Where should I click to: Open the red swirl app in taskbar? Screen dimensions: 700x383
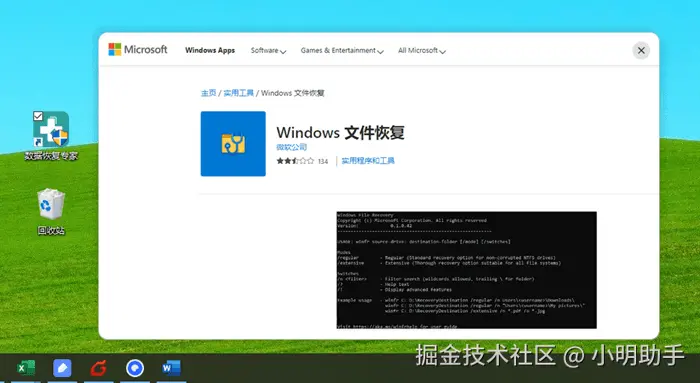(x=99, y=368)
